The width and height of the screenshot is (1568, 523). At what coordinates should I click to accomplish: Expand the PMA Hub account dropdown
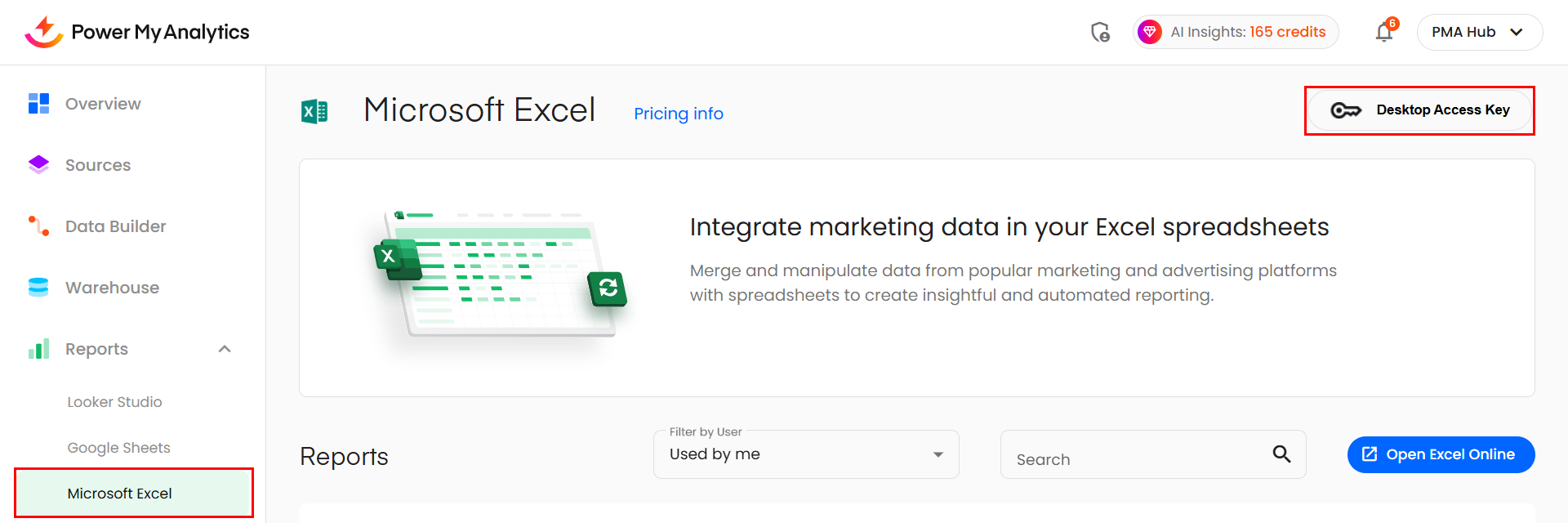(x=1479, y=32)
